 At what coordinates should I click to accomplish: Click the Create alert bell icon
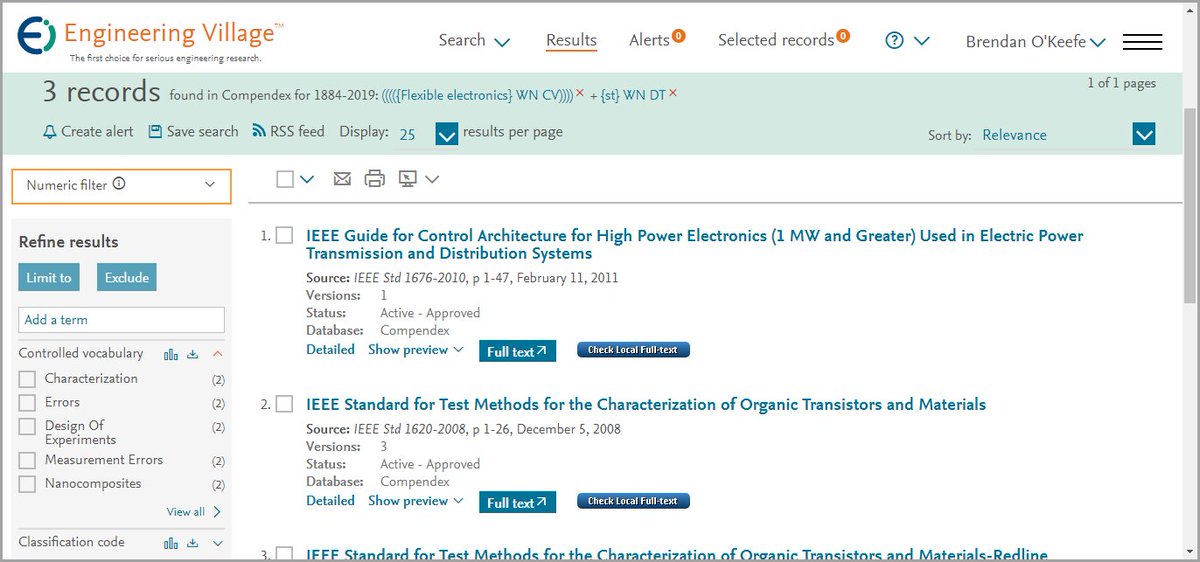pyautogui.click(x=49, y=132)
